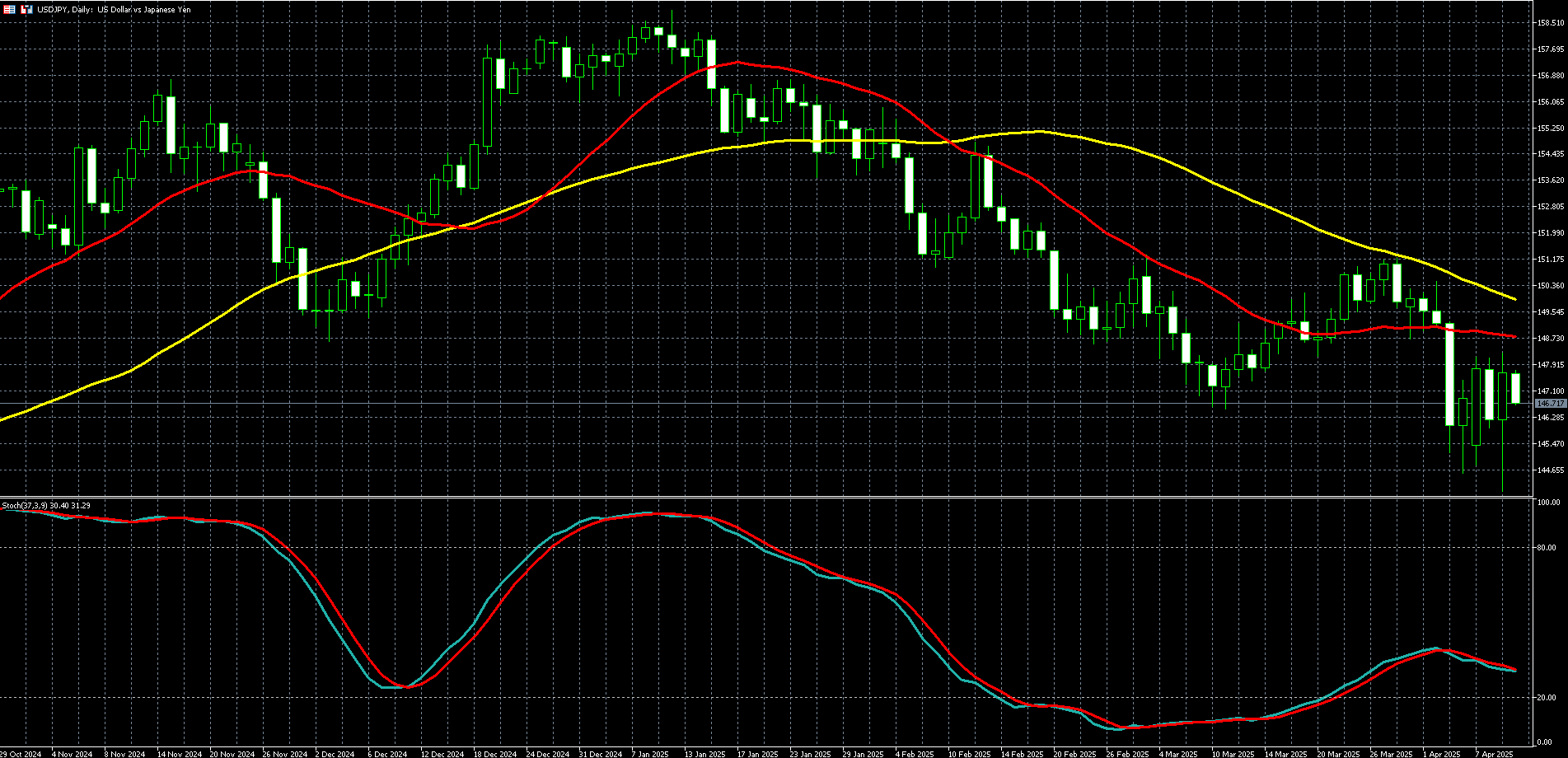Click the 10 Feb 2025 date label

pos(969,753)
